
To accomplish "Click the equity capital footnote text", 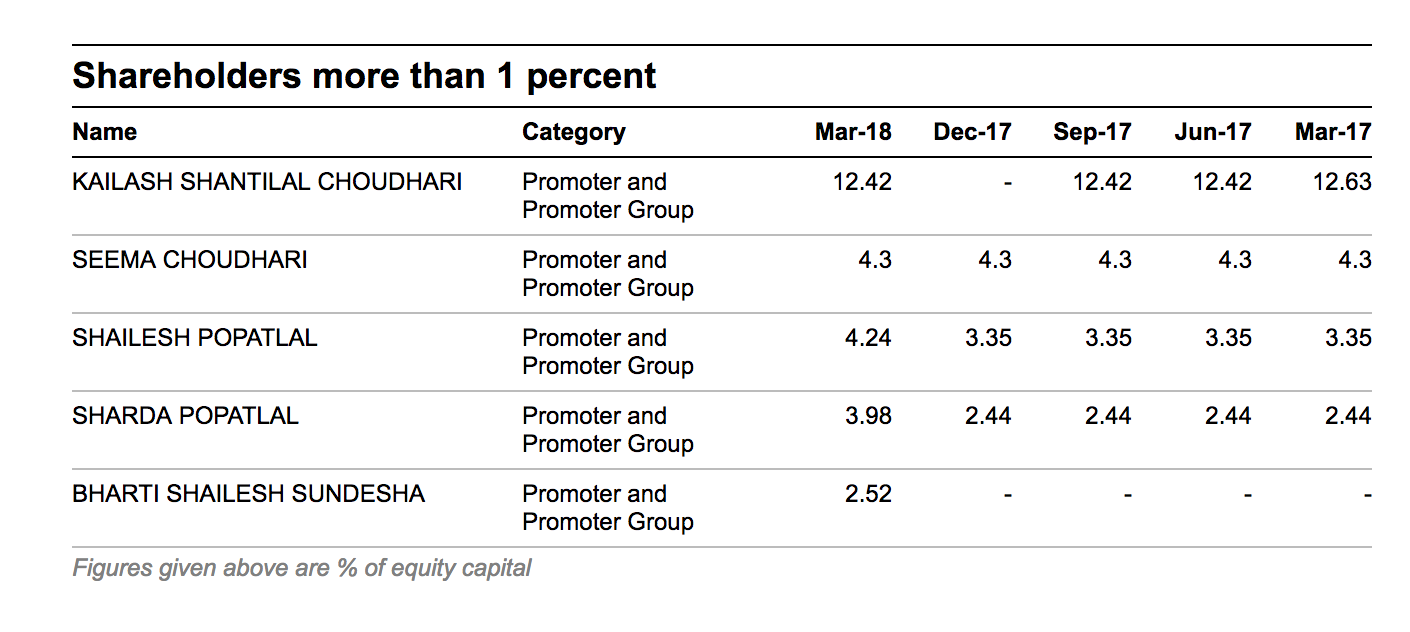I will 302,569.
